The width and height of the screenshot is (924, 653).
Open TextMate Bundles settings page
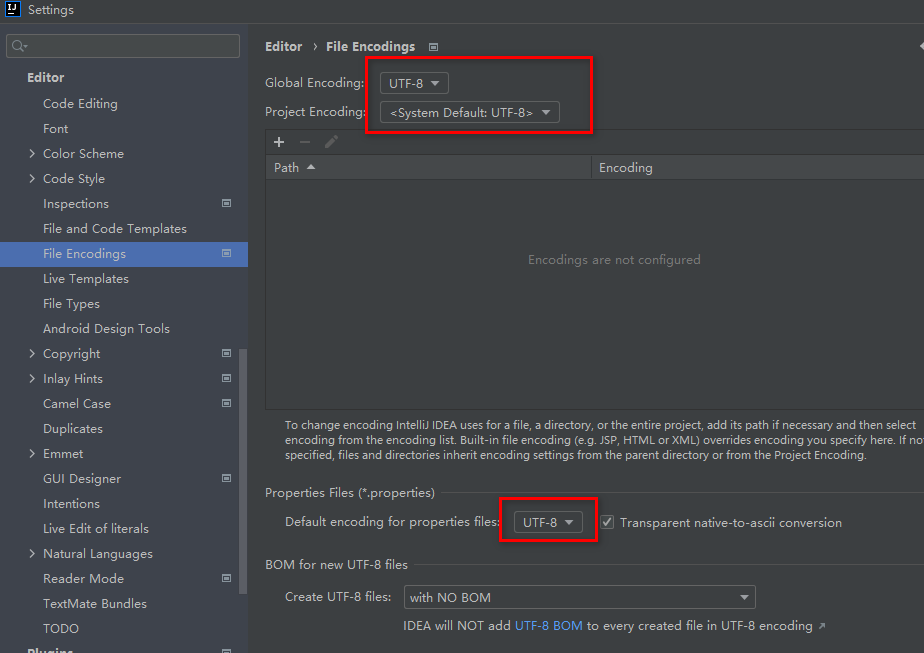point(95,604)
